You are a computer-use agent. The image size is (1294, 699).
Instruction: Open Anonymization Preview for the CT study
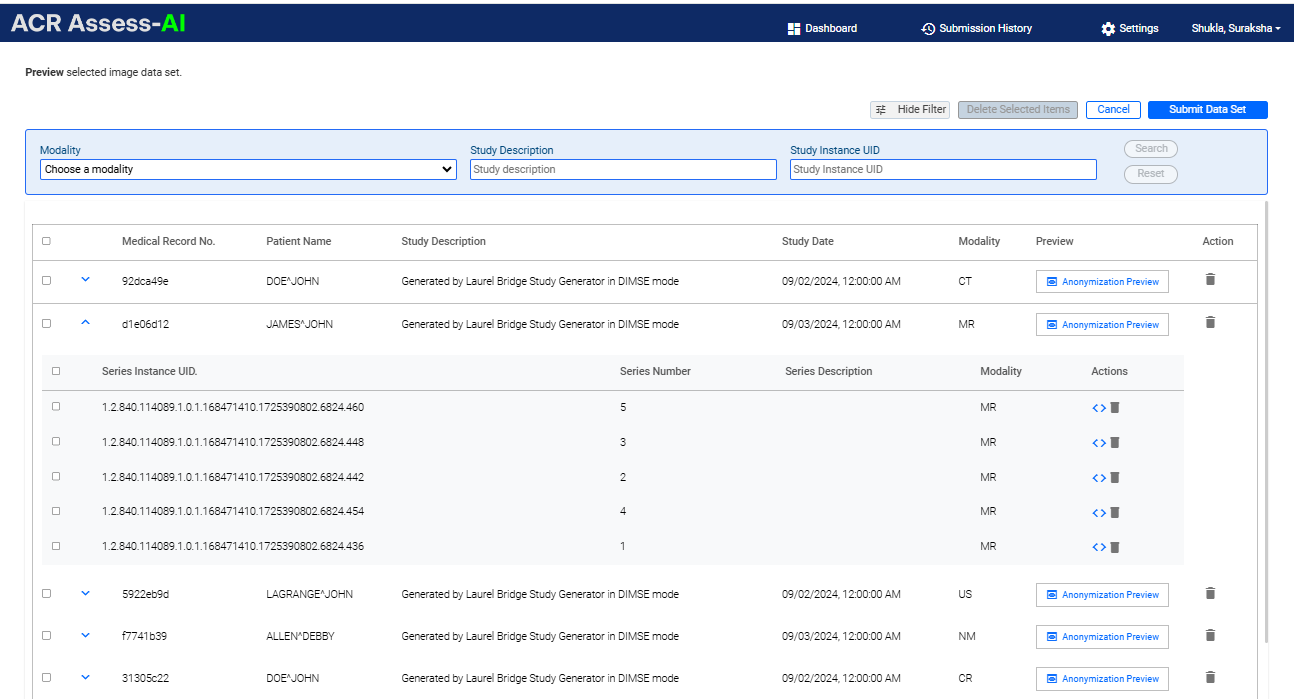coord(1102,282)
